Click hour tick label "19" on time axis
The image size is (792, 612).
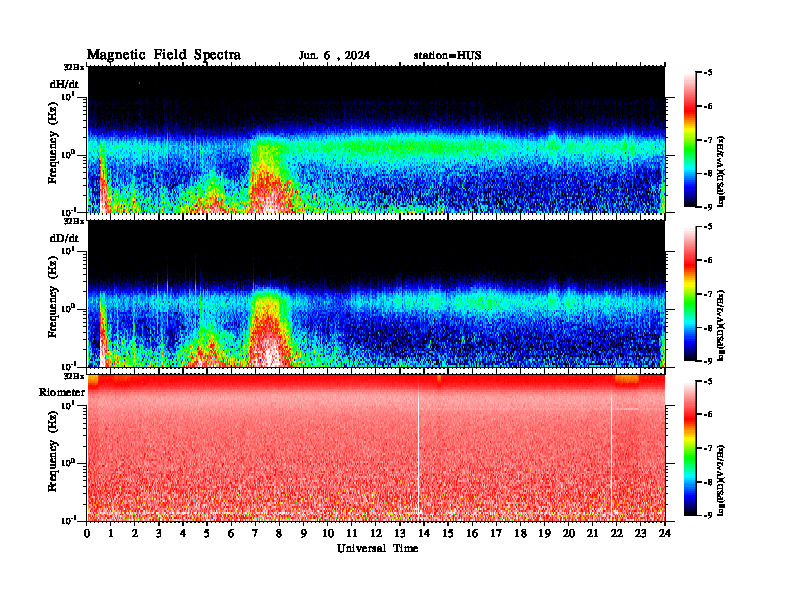click(544, 534)
